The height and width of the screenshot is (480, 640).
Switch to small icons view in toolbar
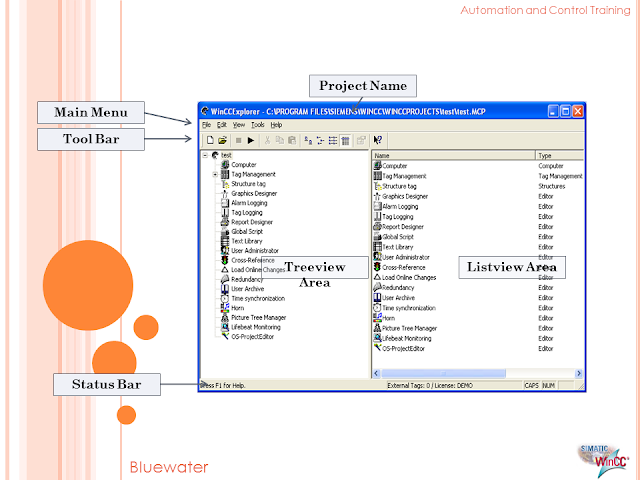(320, 140)
